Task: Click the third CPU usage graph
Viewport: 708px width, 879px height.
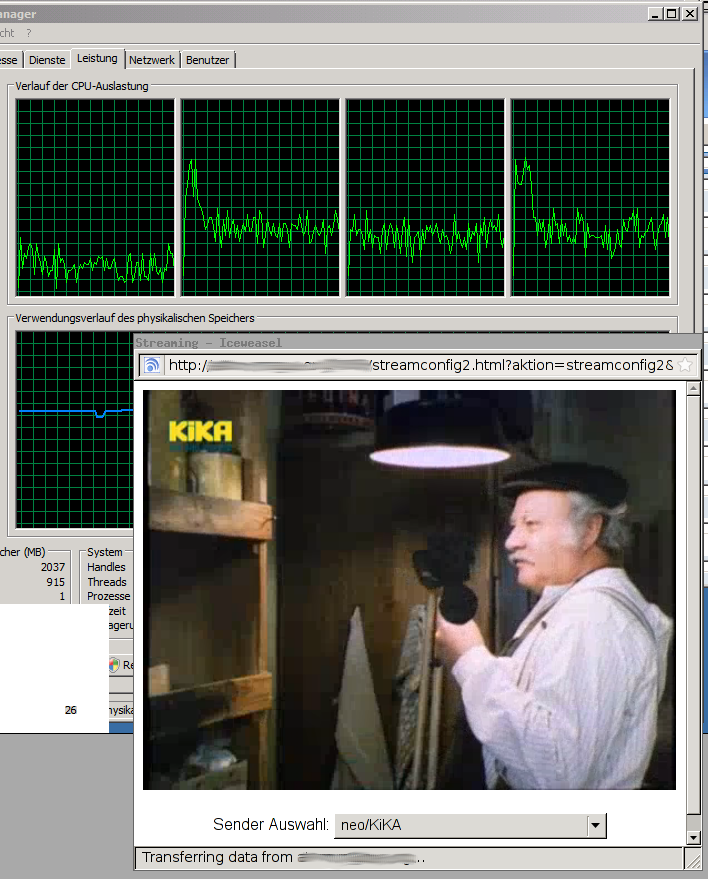Action: pyautogui.click(x=425, y=197)
